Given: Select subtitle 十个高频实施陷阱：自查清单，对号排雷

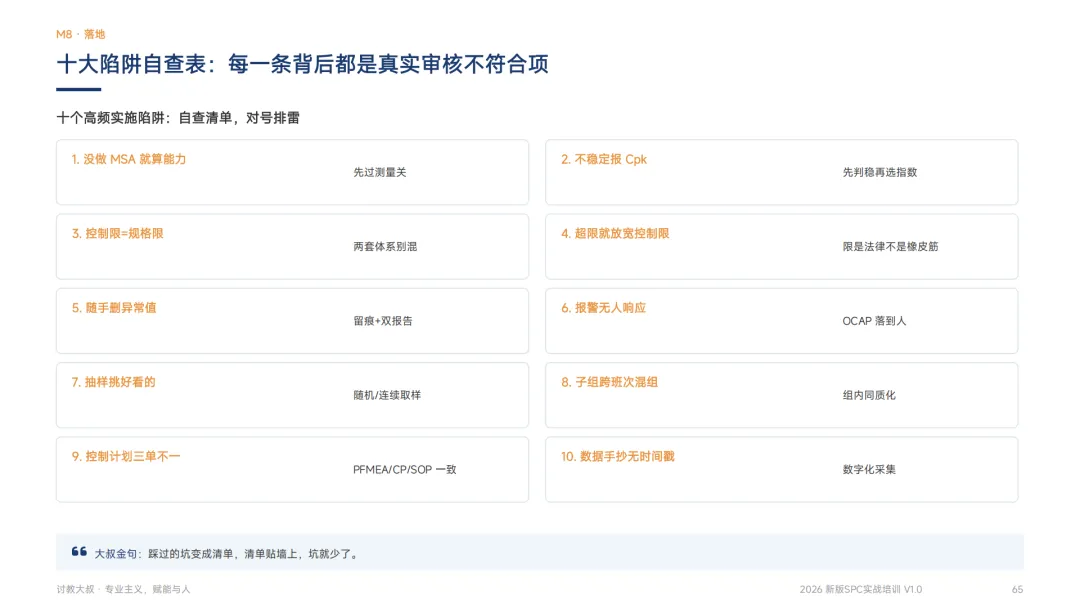Looking at the screenshot, I should click(x=178, y=118).
